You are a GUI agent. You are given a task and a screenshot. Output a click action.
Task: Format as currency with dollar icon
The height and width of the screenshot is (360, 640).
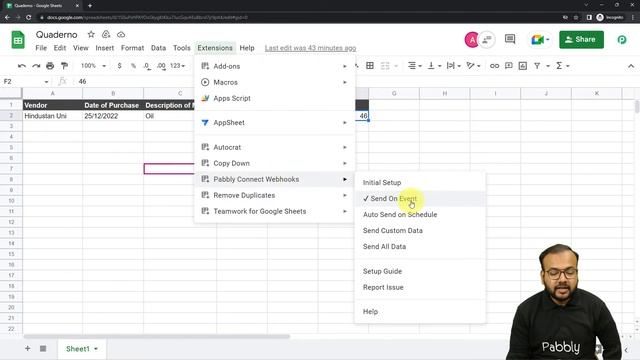(x=119, y=66)
